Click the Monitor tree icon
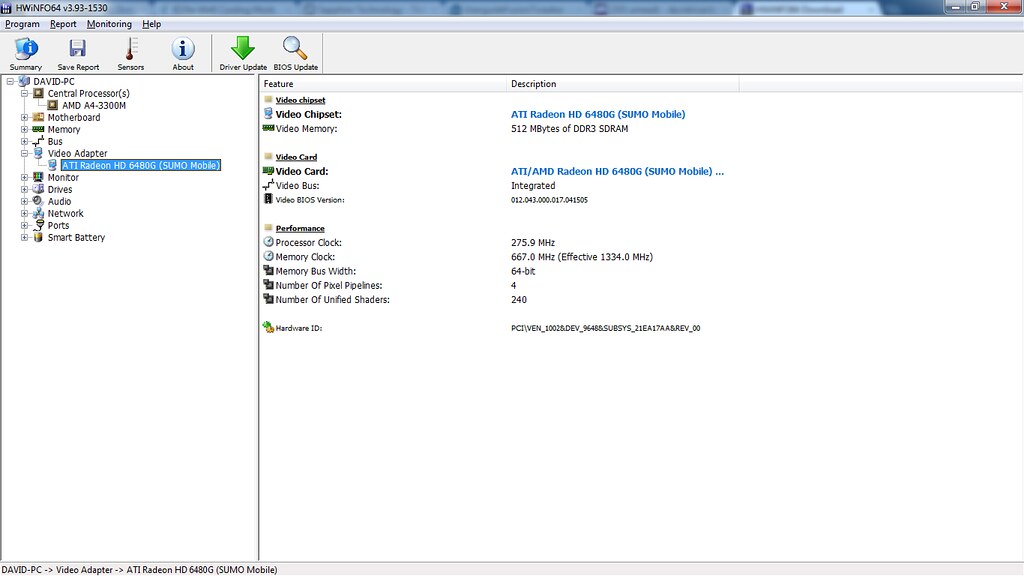Viewport: 1024px width, 576px height. tap(39, 177)
